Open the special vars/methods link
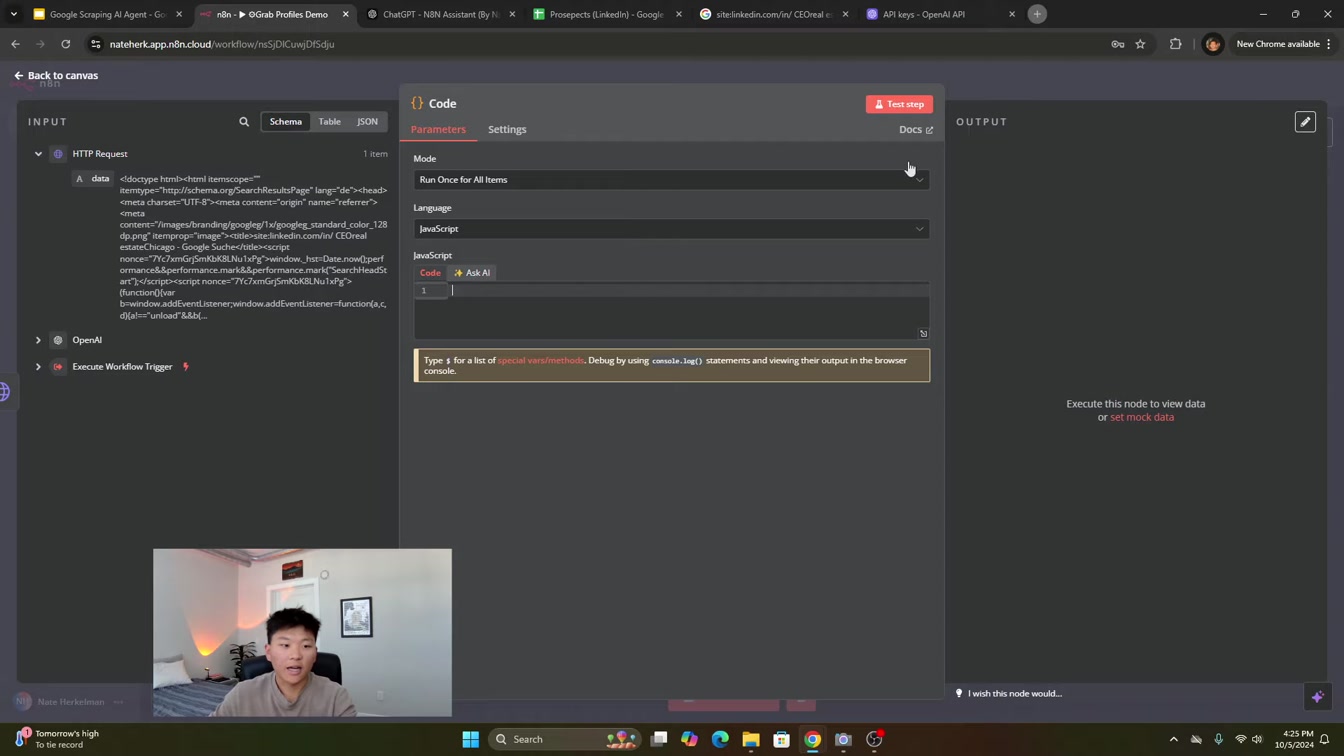1344x756 pixels. coord(540,360)
